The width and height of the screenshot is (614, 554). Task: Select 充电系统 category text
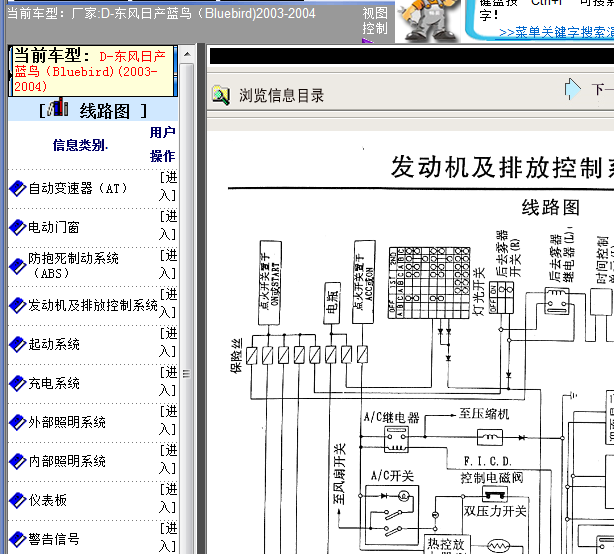coord(54,384)
